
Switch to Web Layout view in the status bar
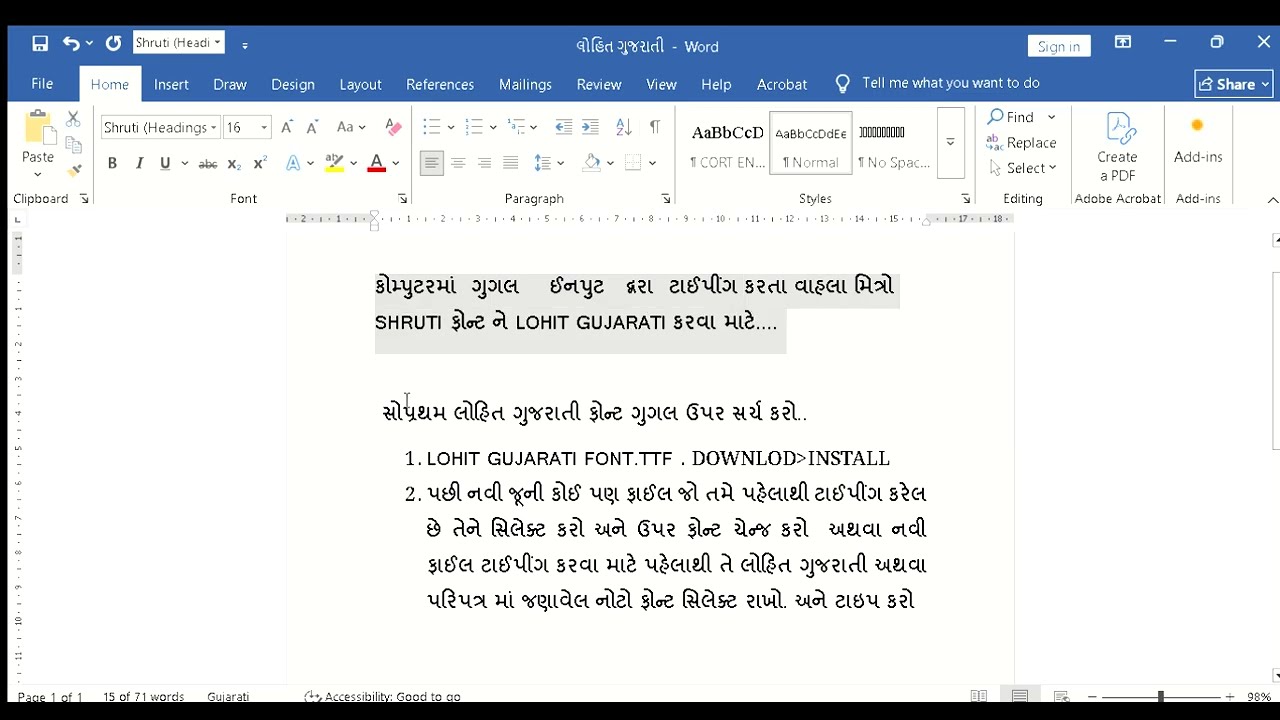1061,696
